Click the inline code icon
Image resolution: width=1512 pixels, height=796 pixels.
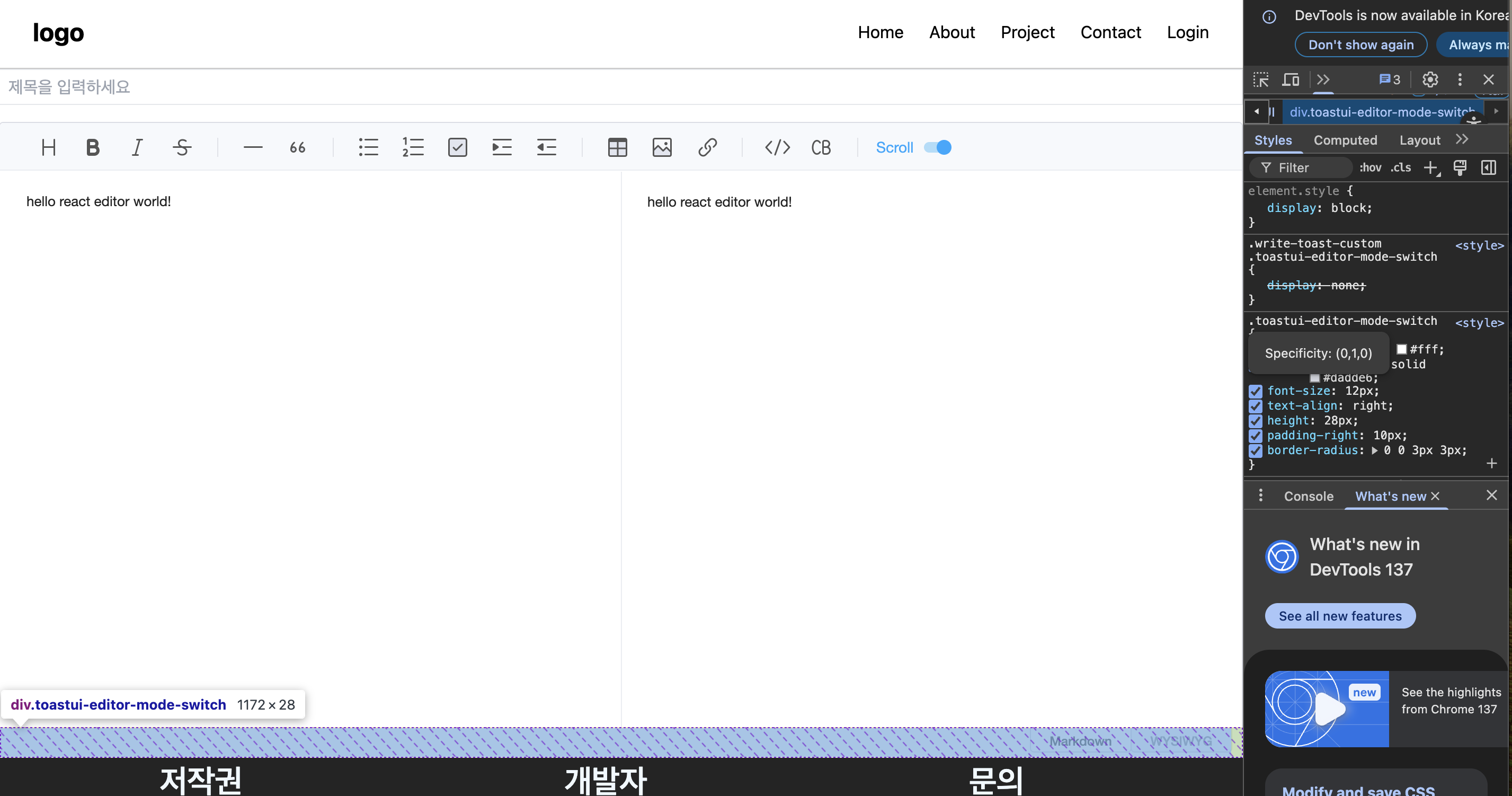777,147
